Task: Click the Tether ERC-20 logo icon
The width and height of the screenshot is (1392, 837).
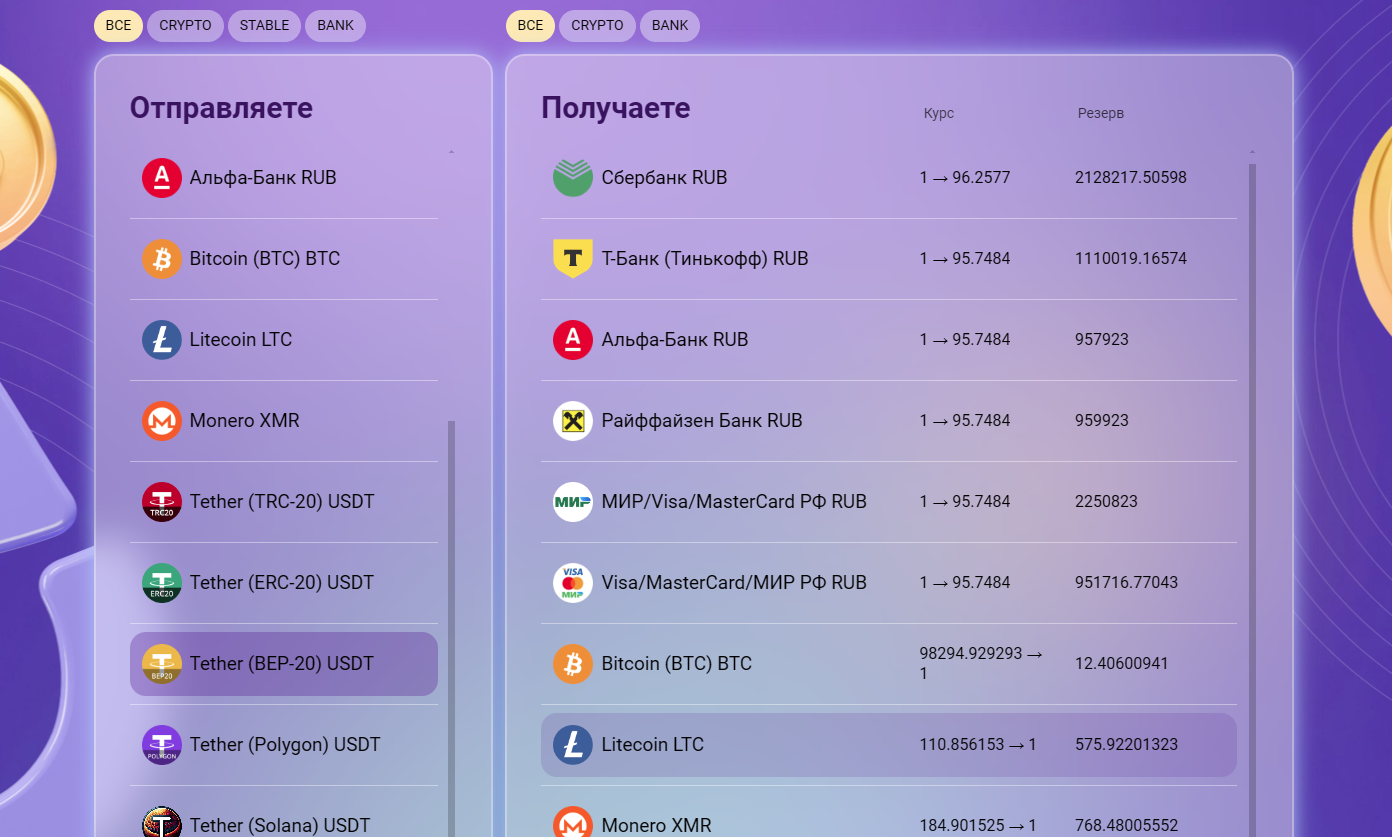Action: coord(161,583)
